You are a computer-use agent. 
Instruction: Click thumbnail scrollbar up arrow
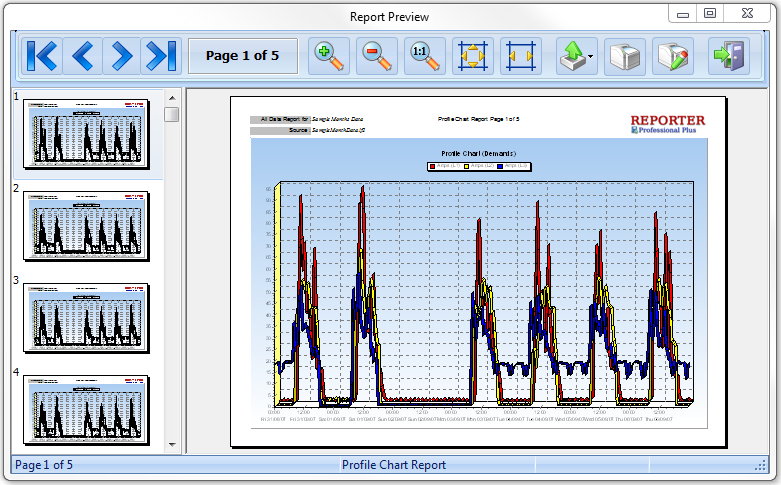[x=172, y=98]
